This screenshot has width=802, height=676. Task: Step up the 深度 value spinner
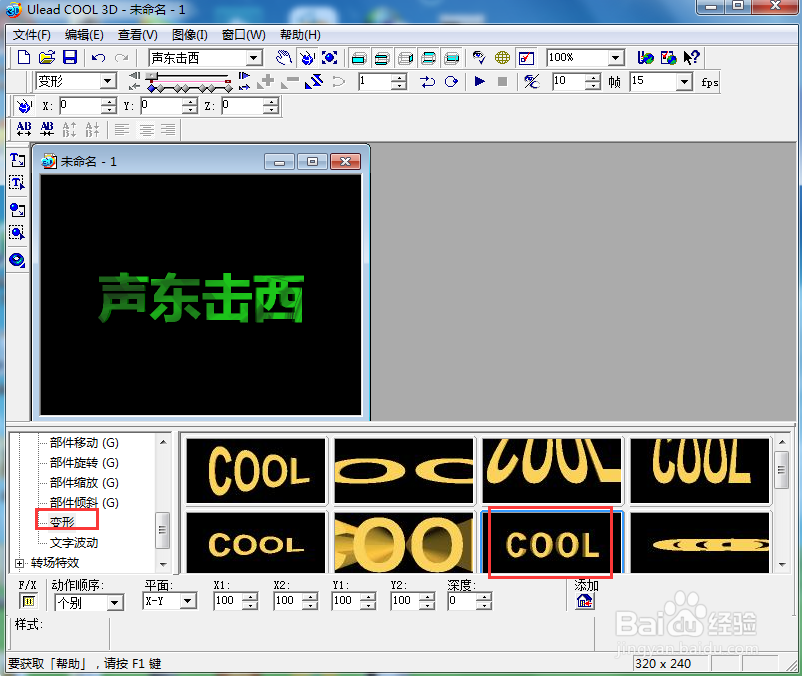483,597
